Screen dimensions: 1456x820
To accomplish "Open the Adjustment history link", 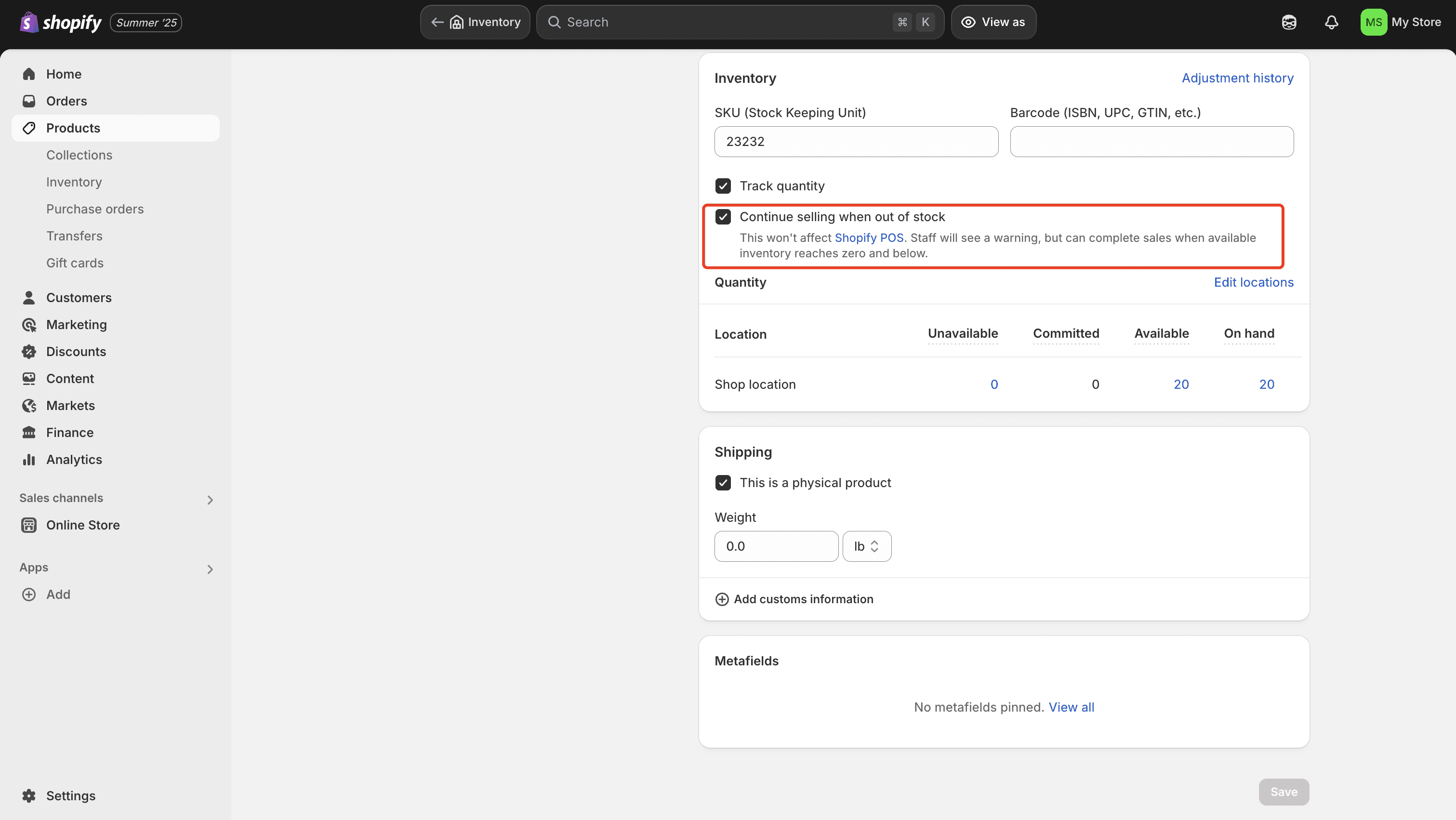I will (1237, 78).
